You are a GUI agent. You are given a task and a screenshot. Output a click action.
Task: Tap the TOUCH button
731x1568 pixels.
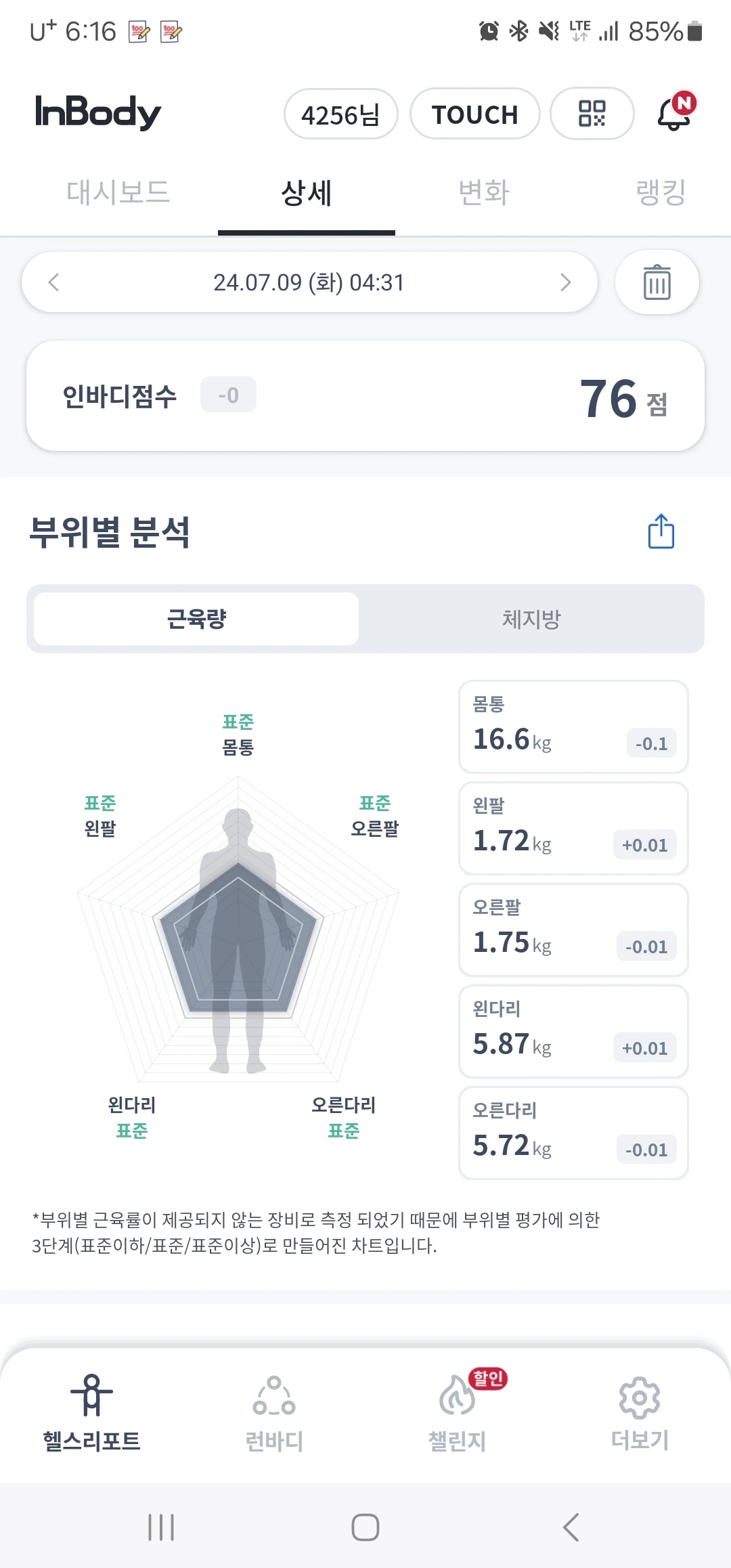point(474,114)
